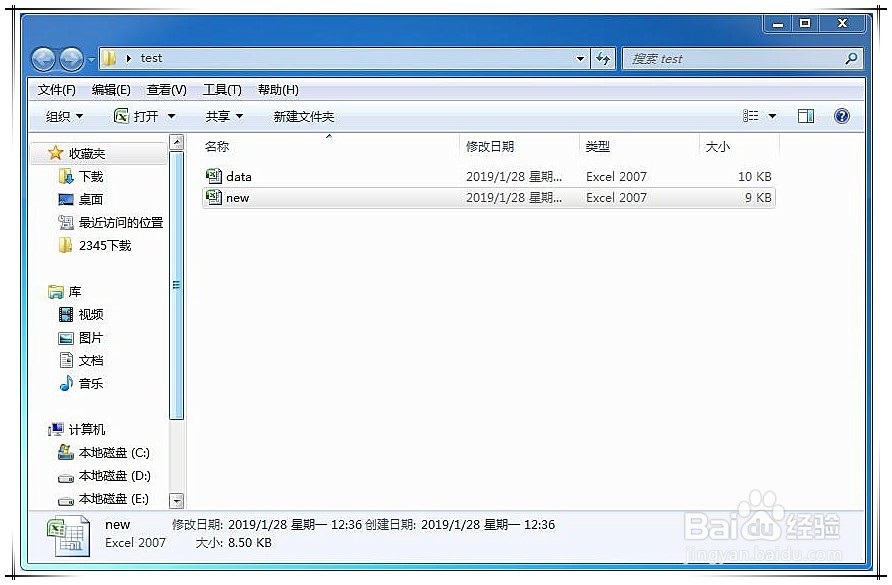Image resolution: width=892 pixels, height=585 pixels.
Task: Open the 查看(V) menu
Action: (x=166, y=89)
